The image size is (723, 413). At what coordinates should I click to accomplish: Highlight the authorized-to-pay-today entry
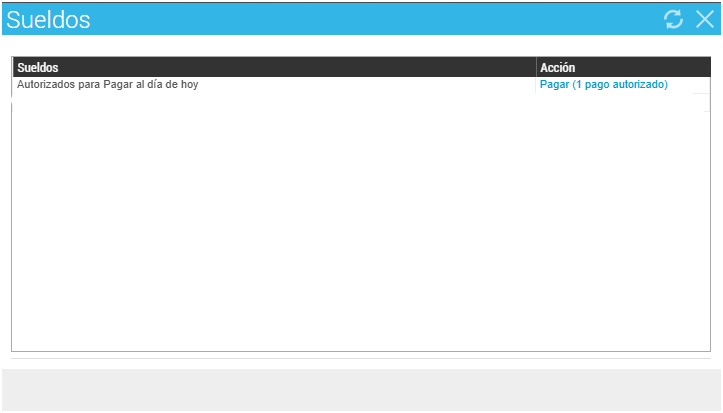(108, 85)
